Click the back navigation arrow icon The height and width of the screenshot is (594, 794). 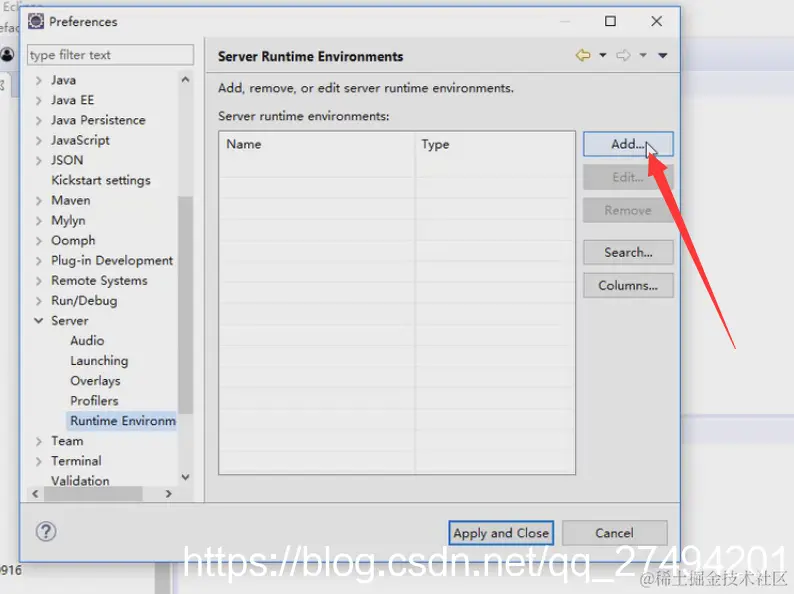[x=583, y=55]
